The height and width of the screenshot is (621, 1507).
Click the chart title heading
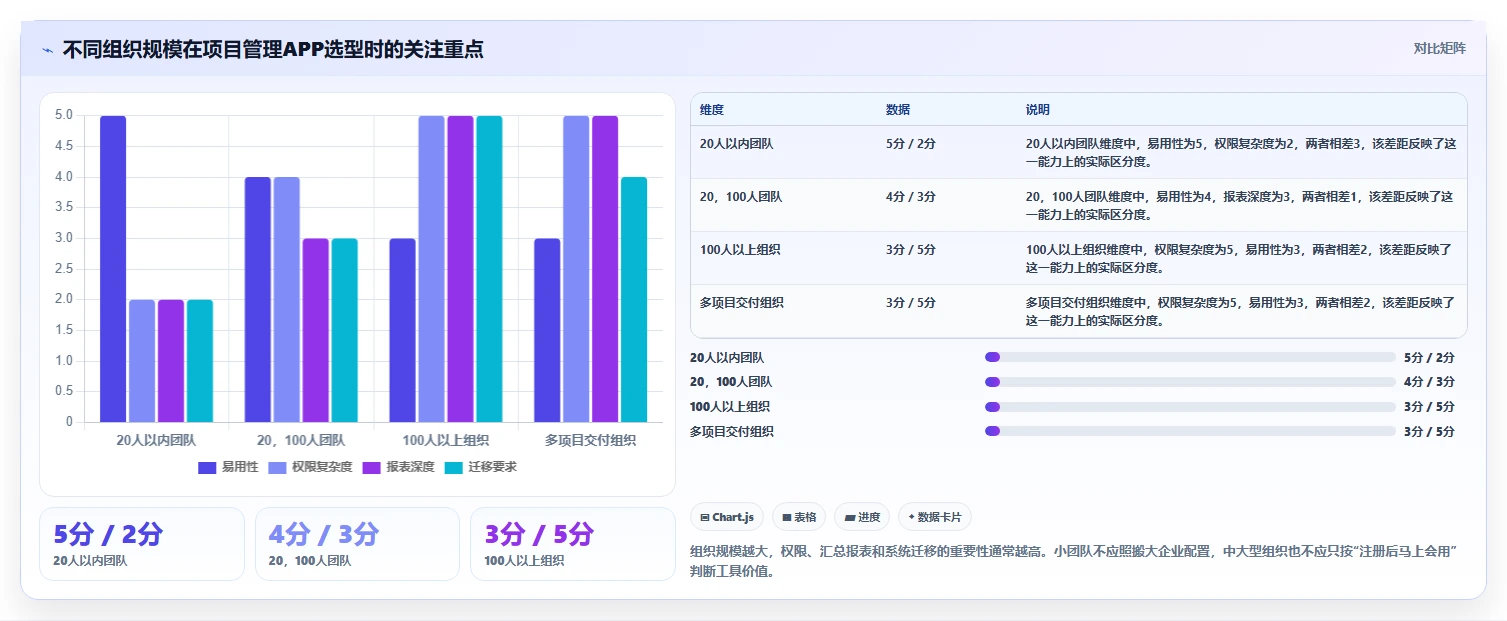pyautogui.click(x=273, y=49)
